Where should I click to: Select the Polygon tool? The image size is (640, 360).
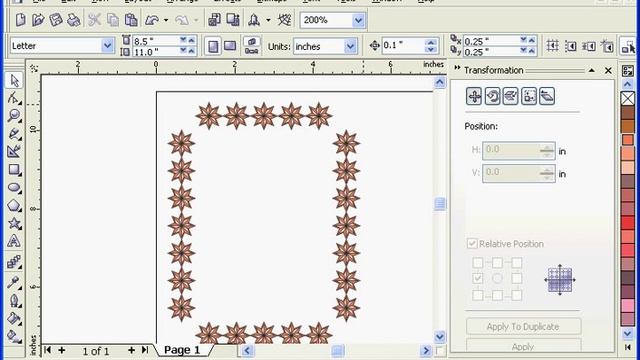[x=14, y=205]
